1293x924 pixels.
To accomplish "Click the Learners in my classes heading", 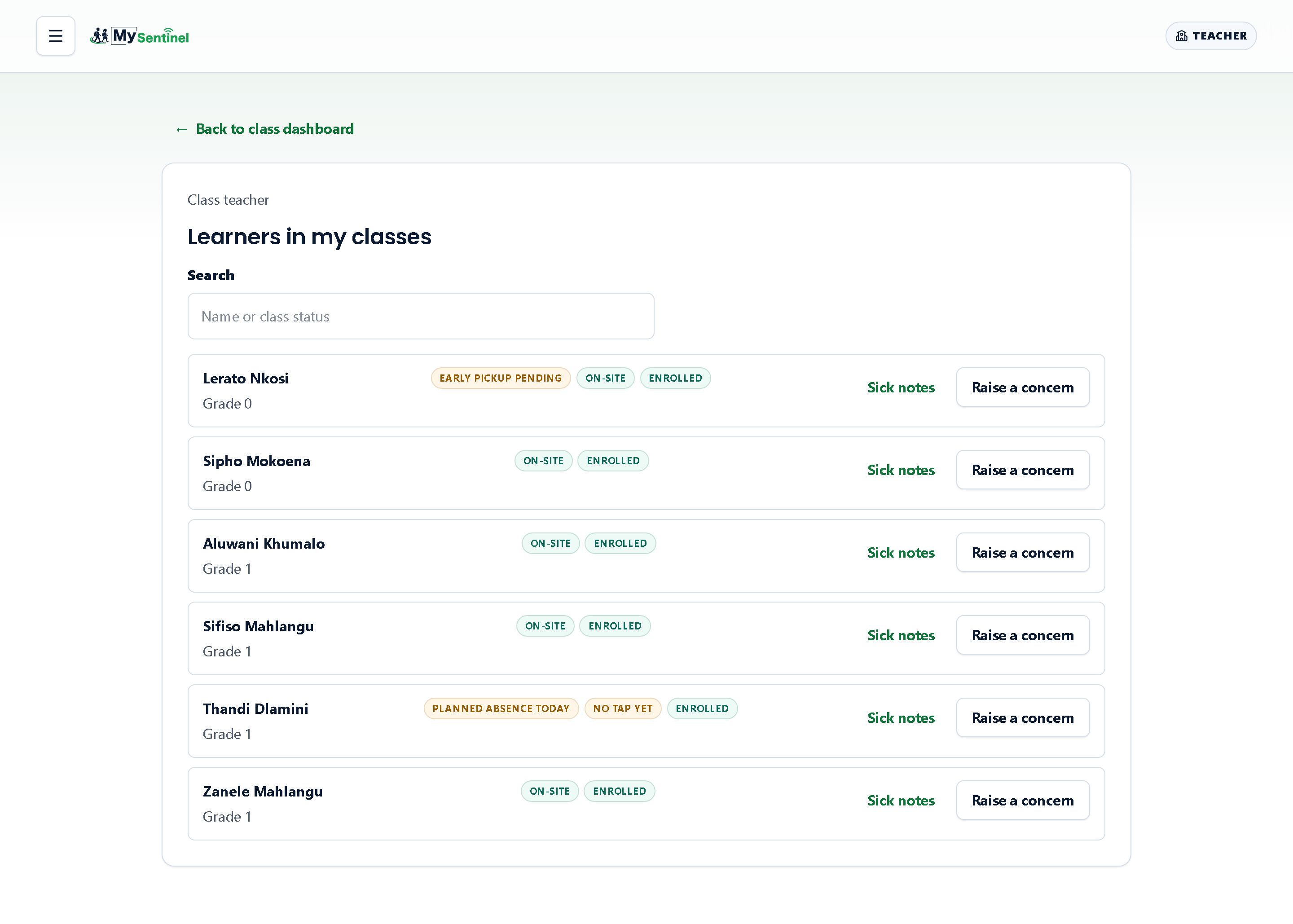I will point(309,237).
